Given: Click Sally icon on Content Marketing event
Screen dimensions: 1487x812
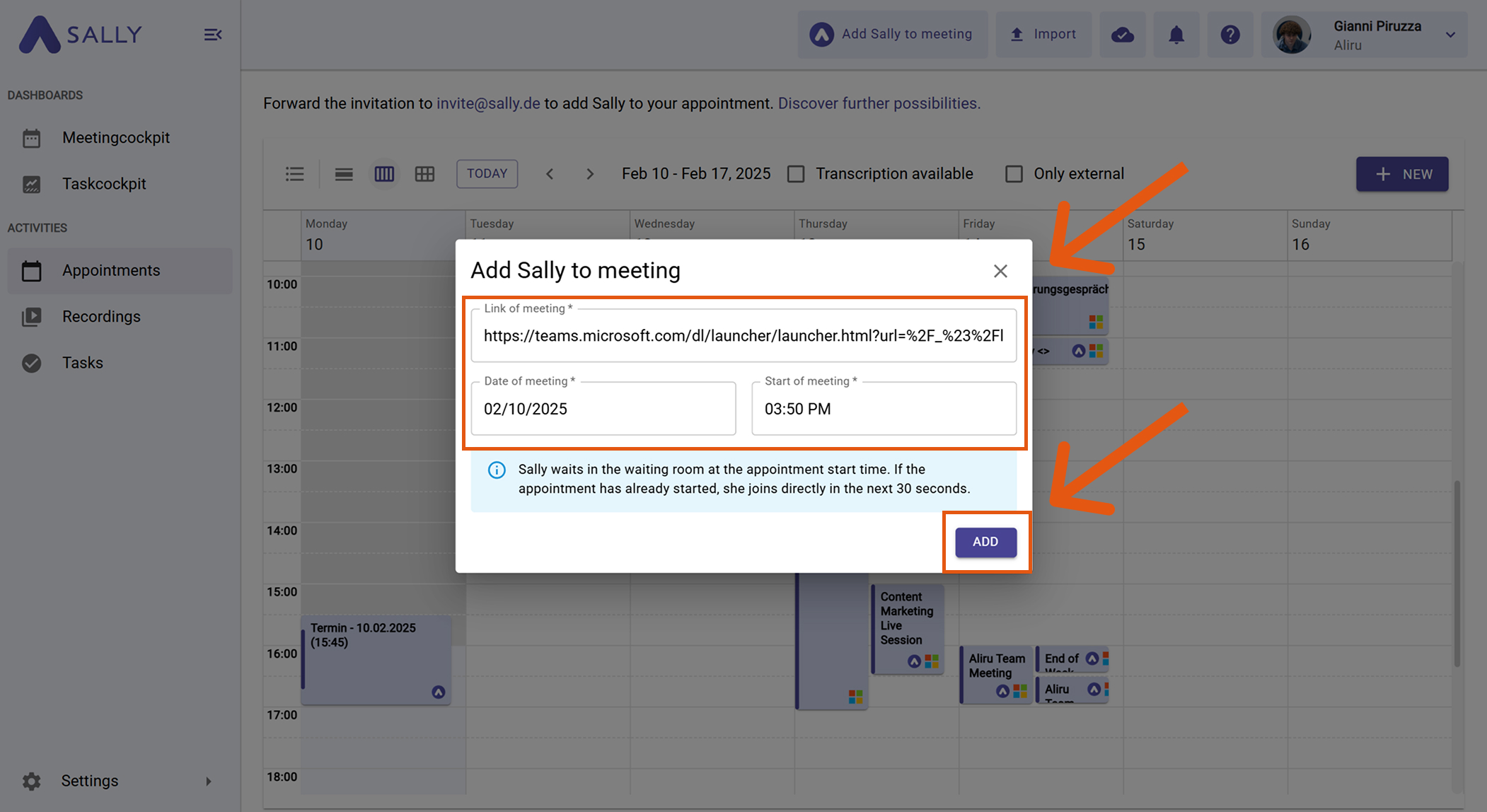Looking at the screenshot, I should pyautogui.click(x=915, y=661).
